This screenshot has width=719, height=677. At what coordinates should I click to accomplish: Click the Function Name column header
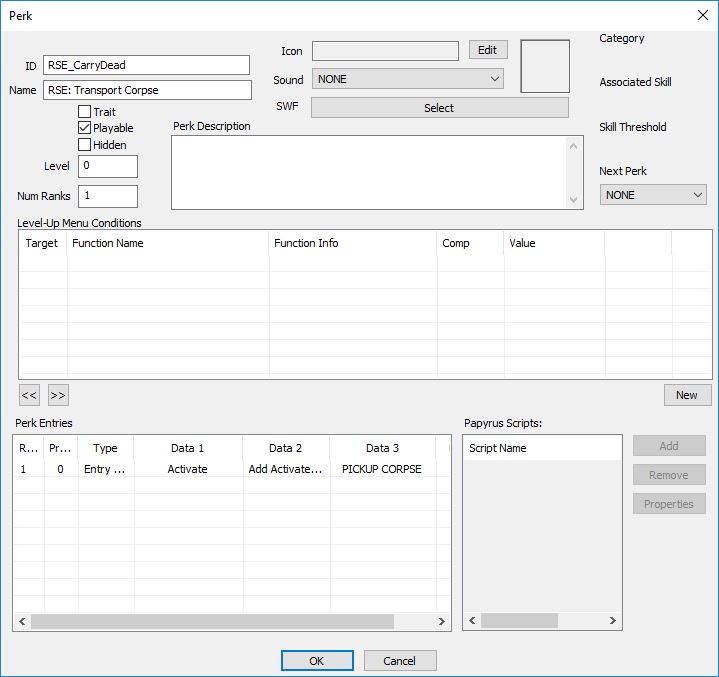pyautogui.click(x=168, y=243)
